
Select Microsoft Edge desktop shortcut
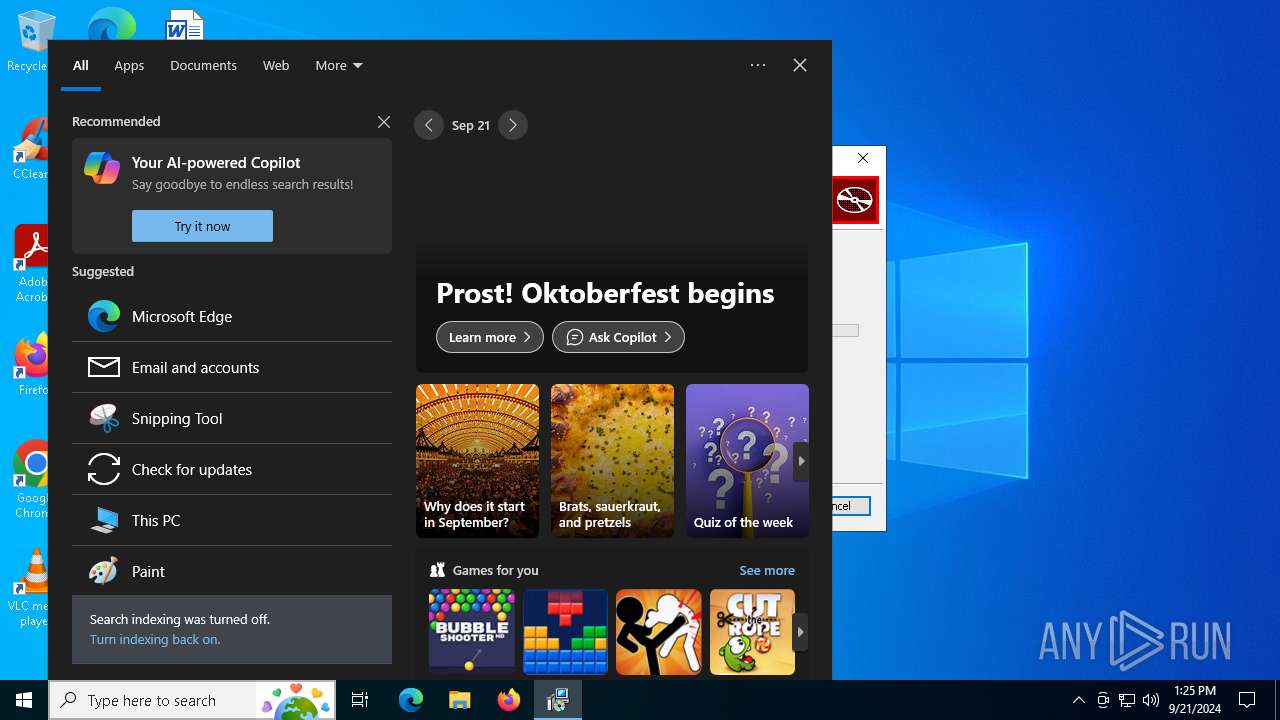111,22
